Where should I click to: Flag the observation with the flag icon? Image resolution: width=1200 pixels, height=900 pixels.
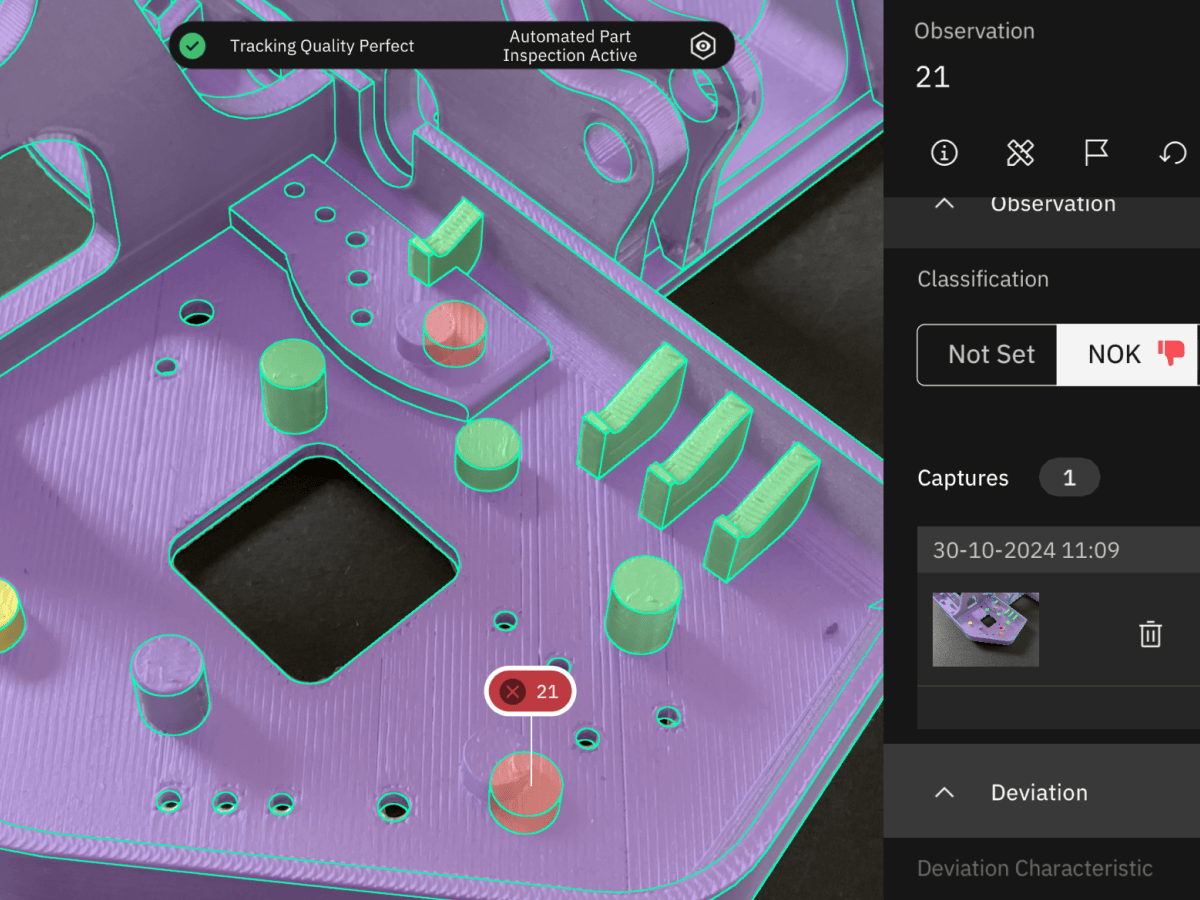(x=1096, y=153)
